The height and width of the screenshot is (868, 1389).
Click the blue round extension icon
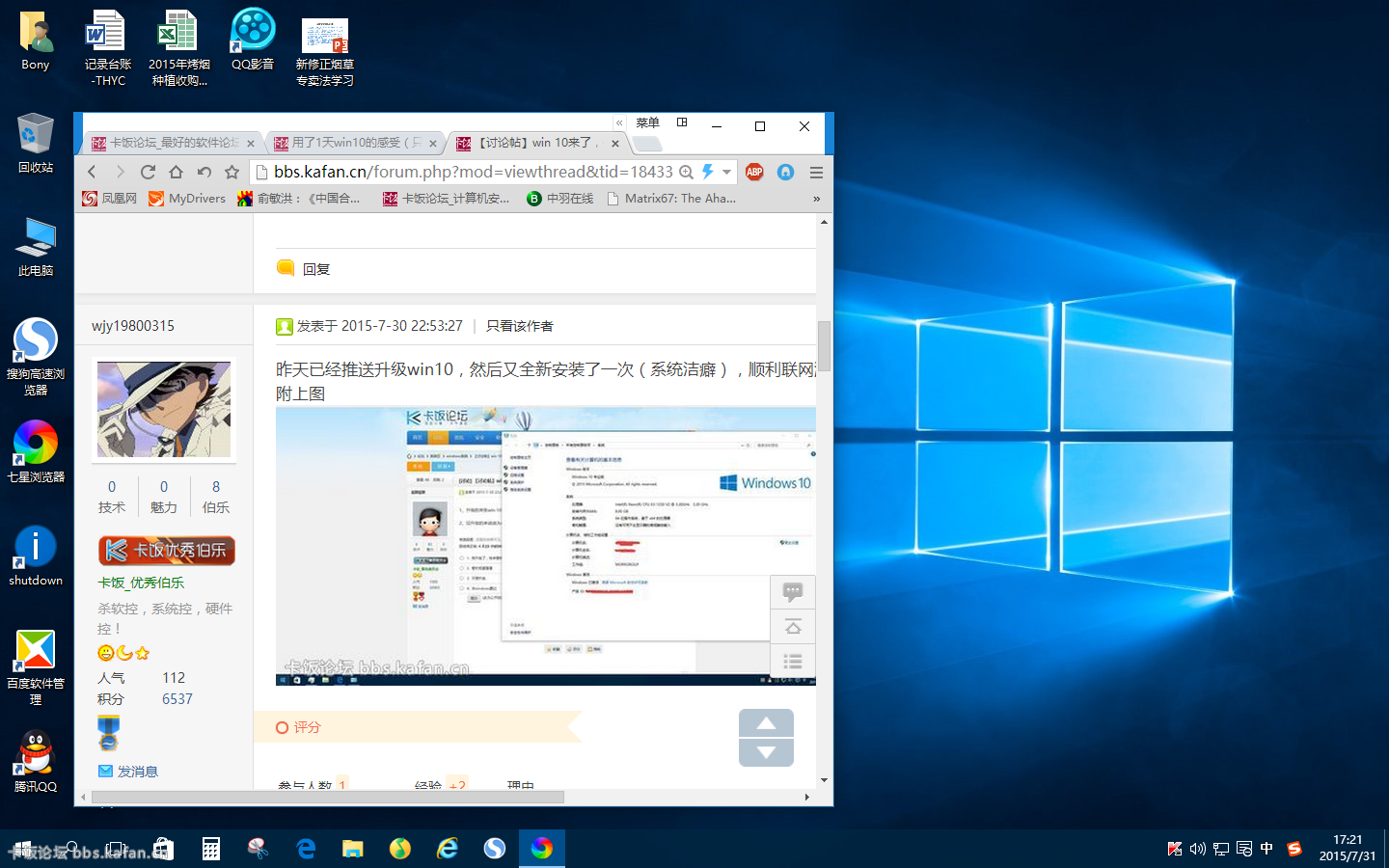(x=785, y=172)
